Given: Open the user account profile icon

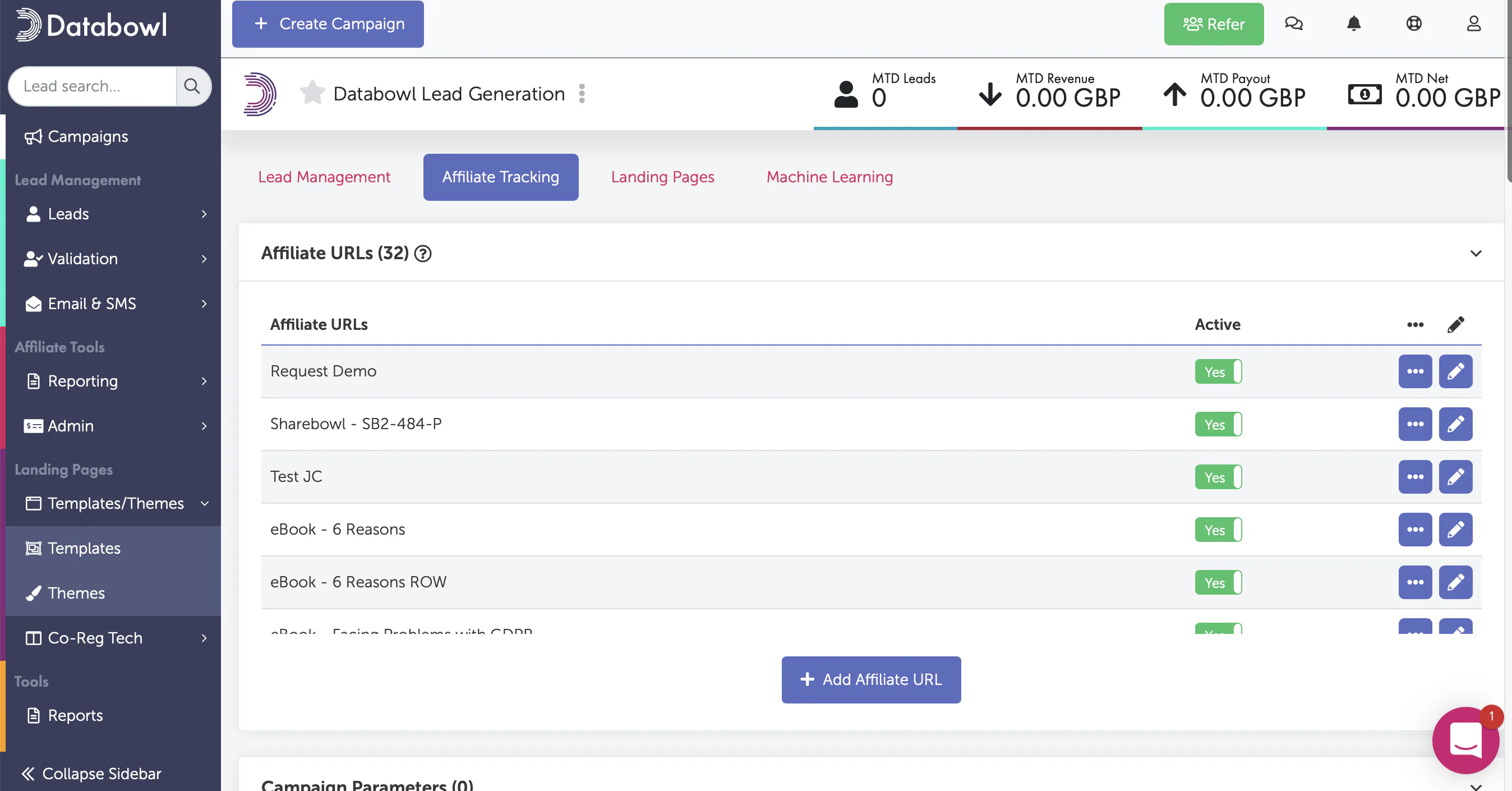Looking at the screenshot, I should (x=1474, y=24).
